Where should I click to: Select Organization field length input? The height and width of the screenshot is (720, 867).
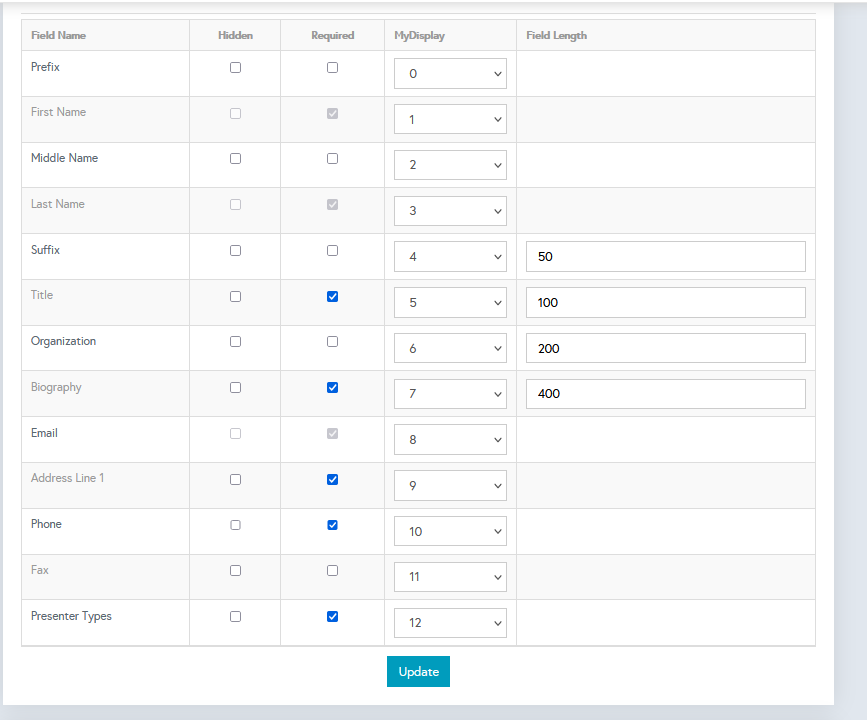point(665,348)
